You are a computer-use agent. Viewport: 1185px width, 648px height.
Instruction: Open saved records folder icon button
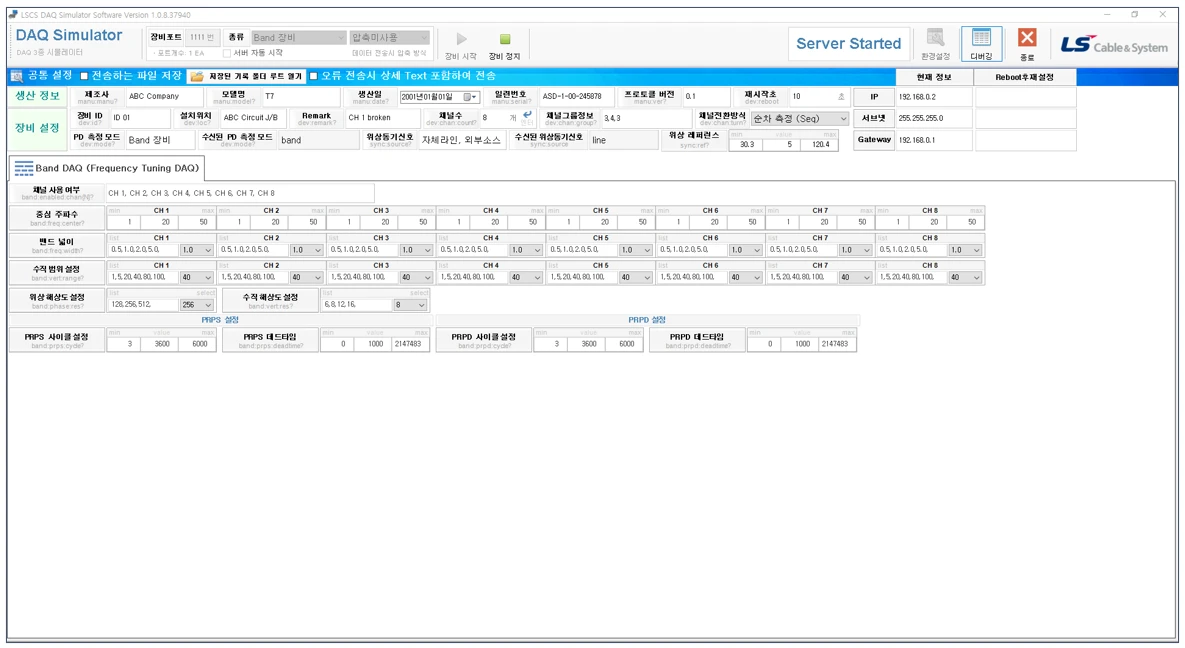coord(197,76)
